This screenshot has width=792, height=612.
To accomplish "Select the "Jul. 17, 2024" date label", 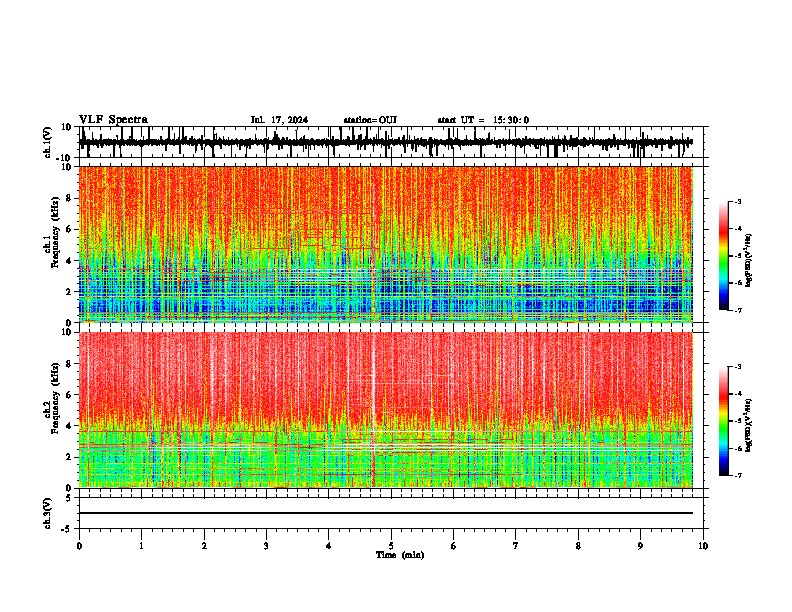I will coord(279,120).
